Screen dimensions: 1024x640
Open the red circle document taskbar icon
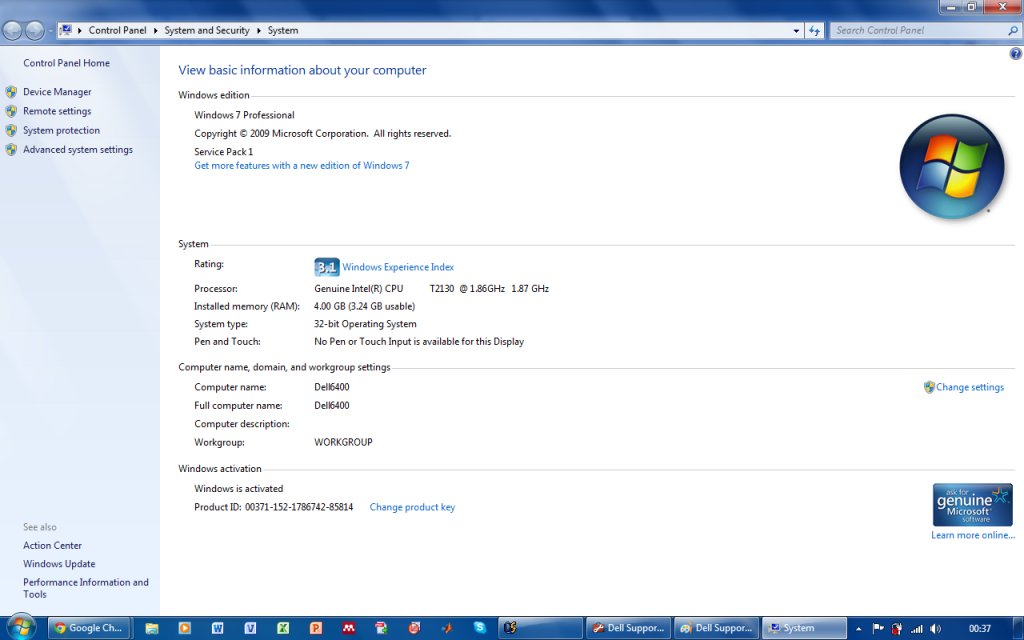tap(414, 628)
